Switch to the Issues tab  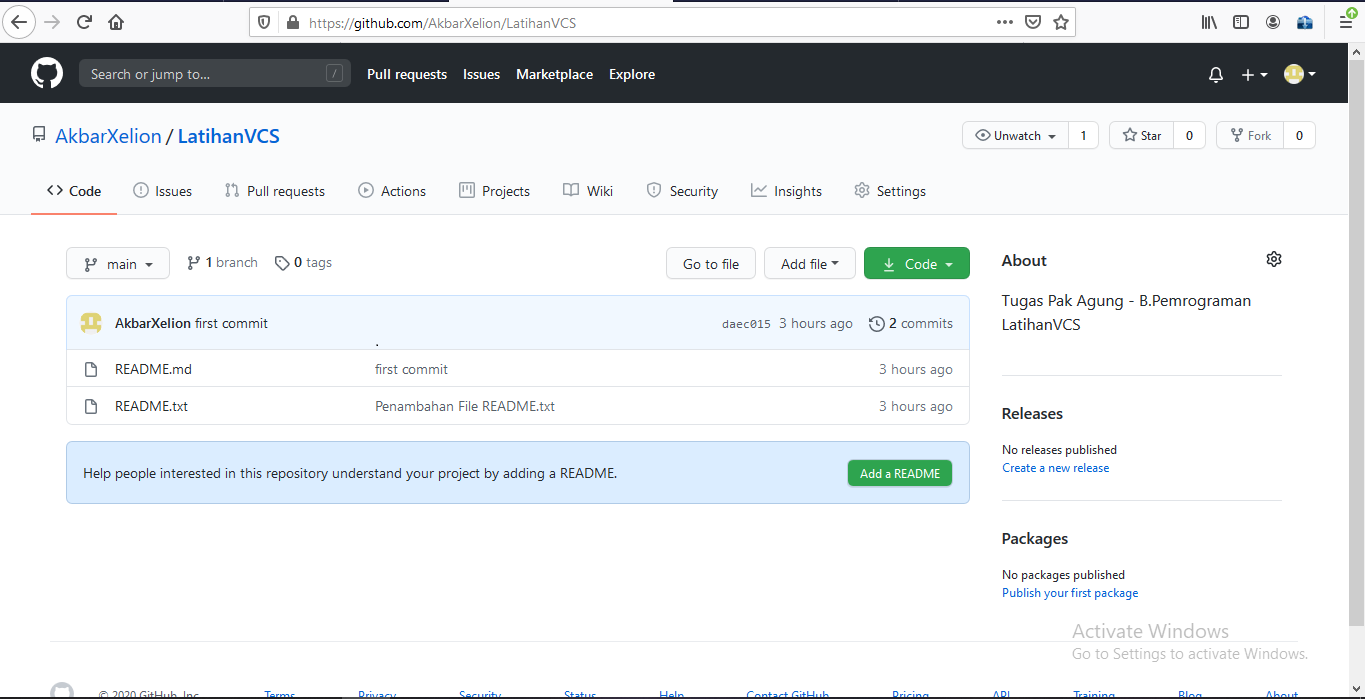pyautogui.click(x=162, y=191)
